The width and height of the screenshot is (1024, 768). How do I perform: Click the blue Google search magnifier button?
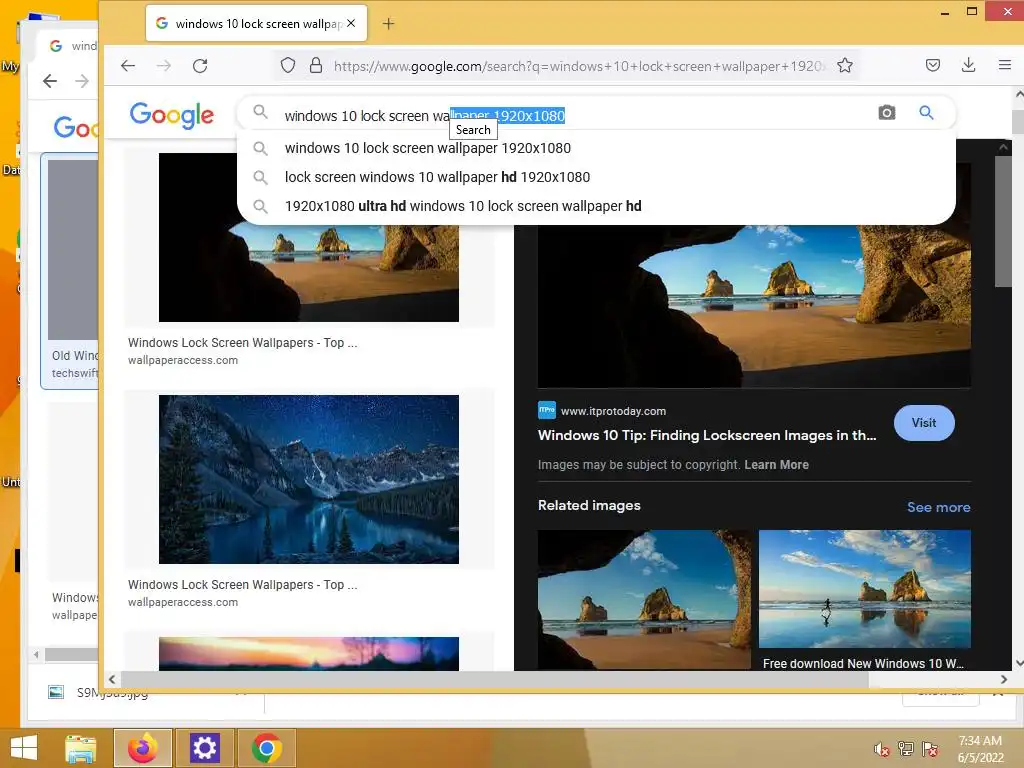(926, 113)
